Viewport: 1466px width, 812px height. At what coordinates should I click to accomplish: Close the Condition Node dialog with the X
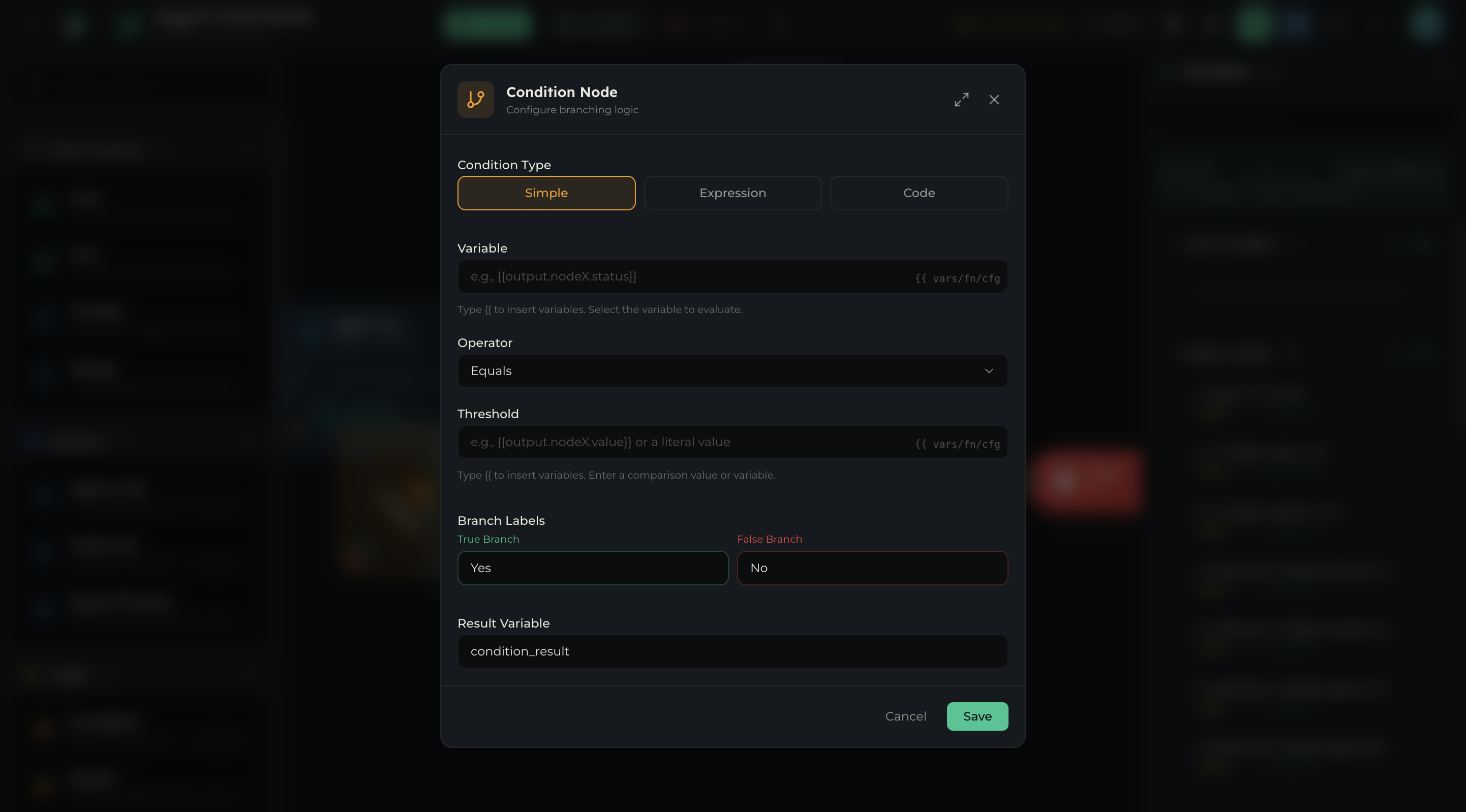click(x=994, y=100)
